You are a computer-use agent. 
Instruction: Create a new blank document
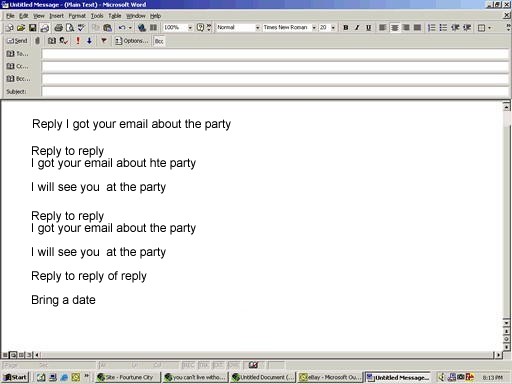pyautogui.click(x=10, y=28)
